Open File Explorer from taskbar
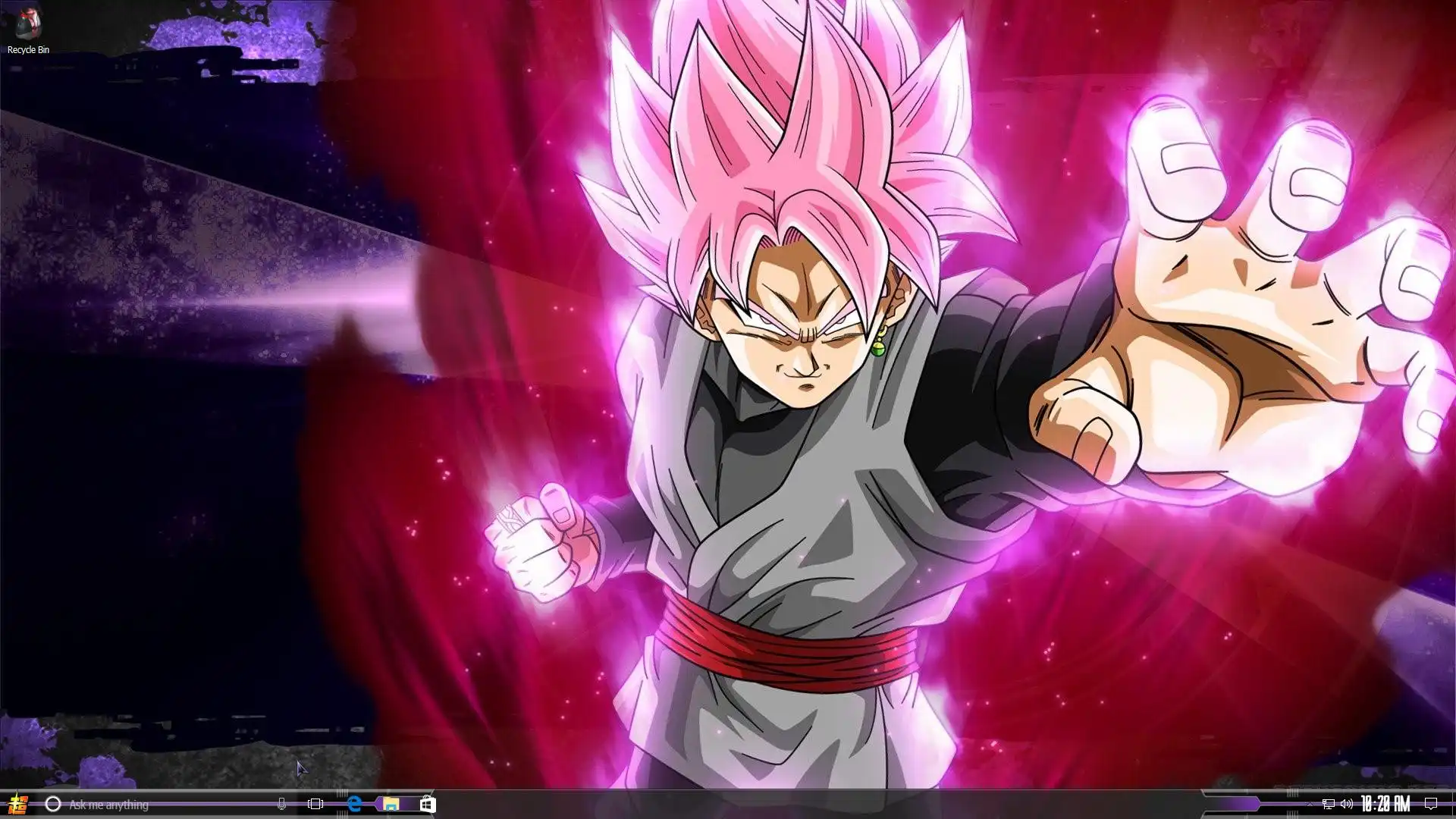This screenshot has width=1456, height=819. pos(391,804)
